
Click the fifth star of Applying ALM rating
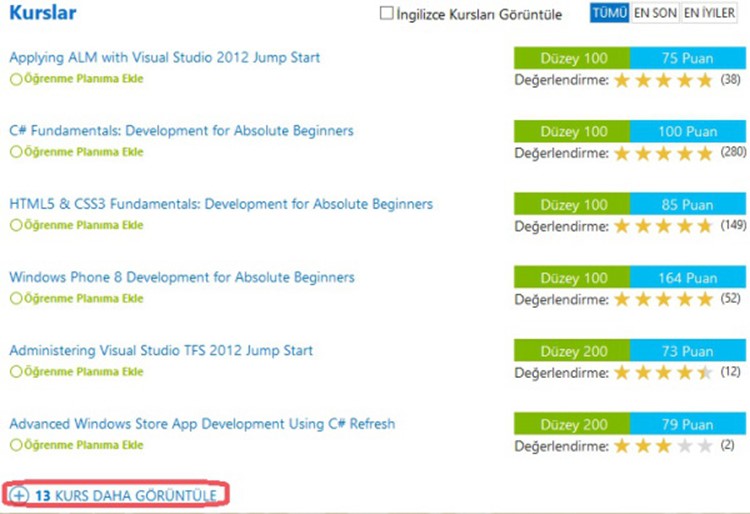click(706, 80)
